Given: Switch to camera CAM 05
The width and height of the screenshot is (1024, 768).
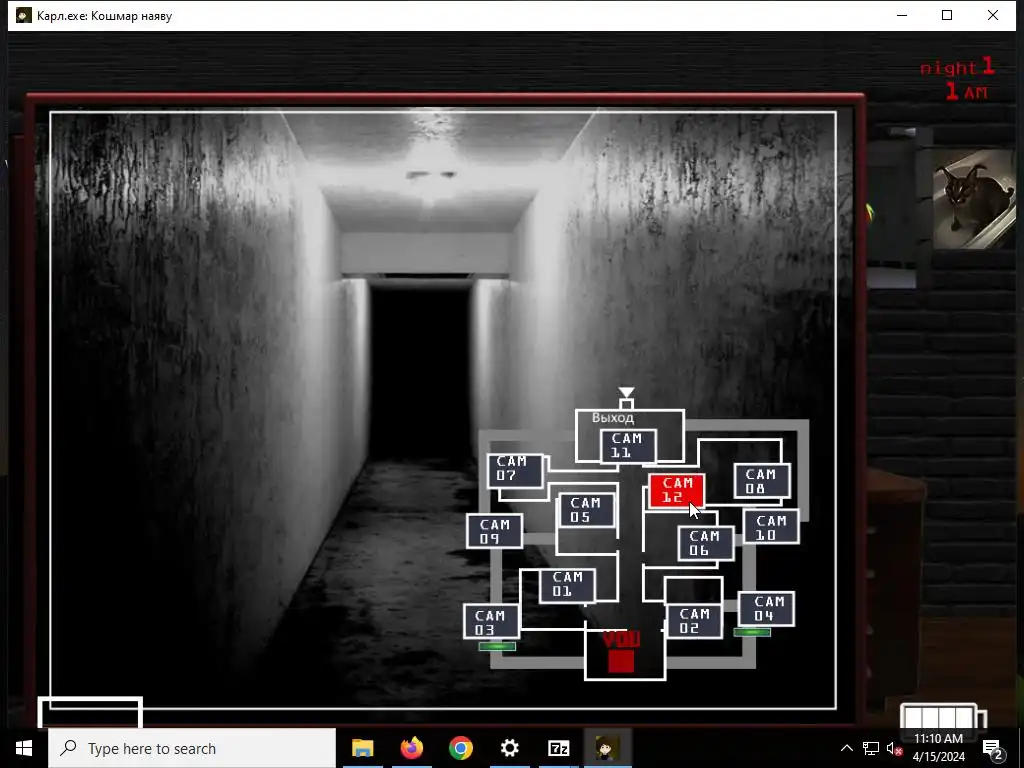Looking at the screenshot, I should coord(586,510).
